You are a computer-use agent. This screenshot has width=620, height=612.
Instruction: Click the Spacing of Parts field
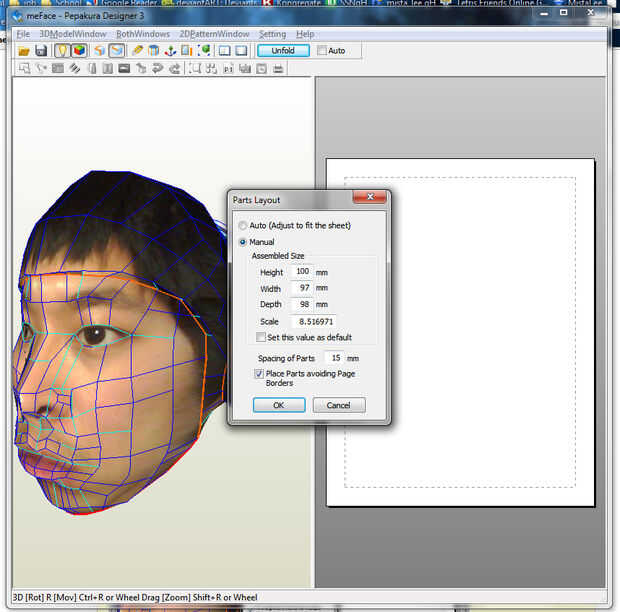point(335,357)
